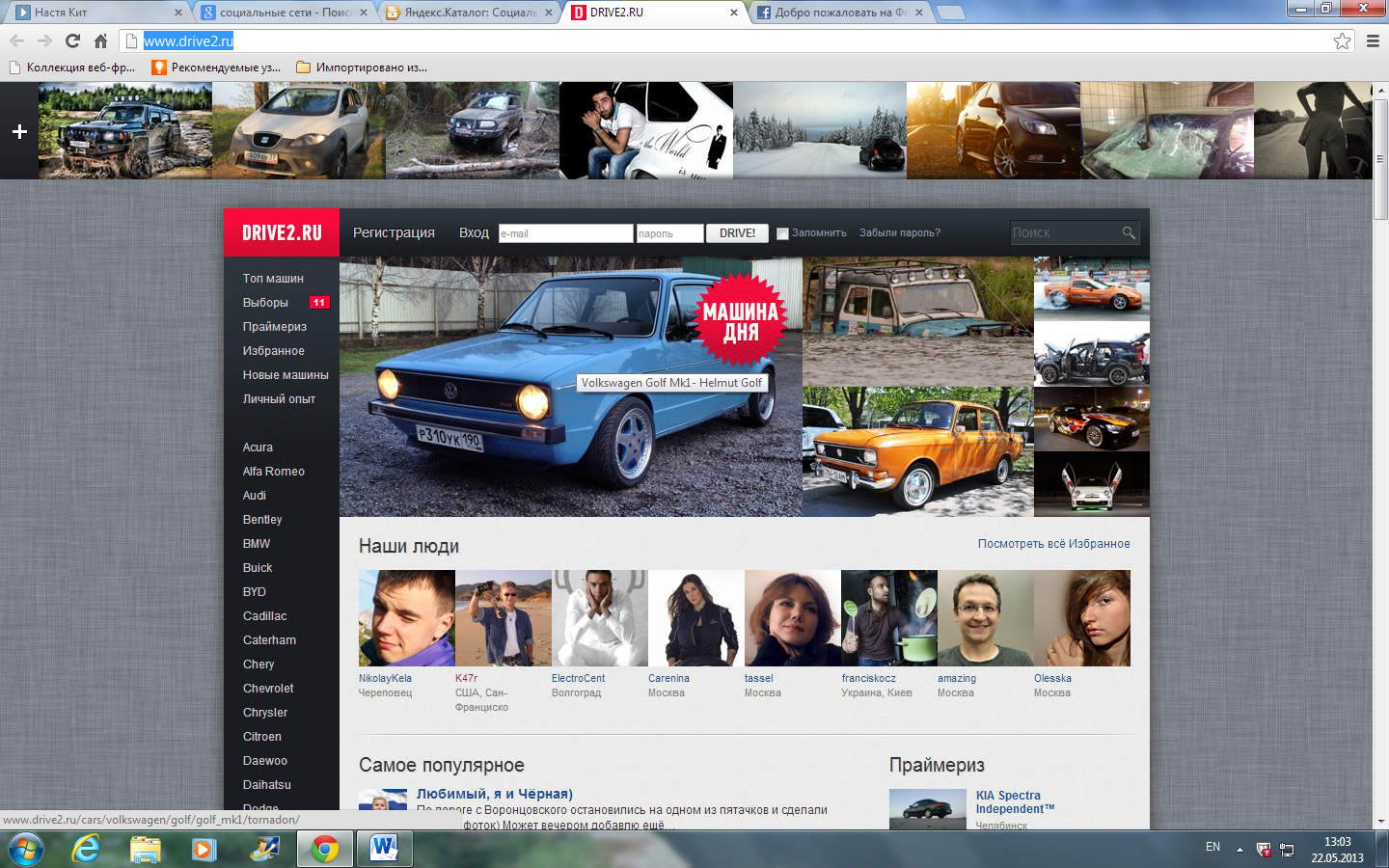Click the пароль input field
Viewport: 1389px width, 868px height.
coord(669,233)
